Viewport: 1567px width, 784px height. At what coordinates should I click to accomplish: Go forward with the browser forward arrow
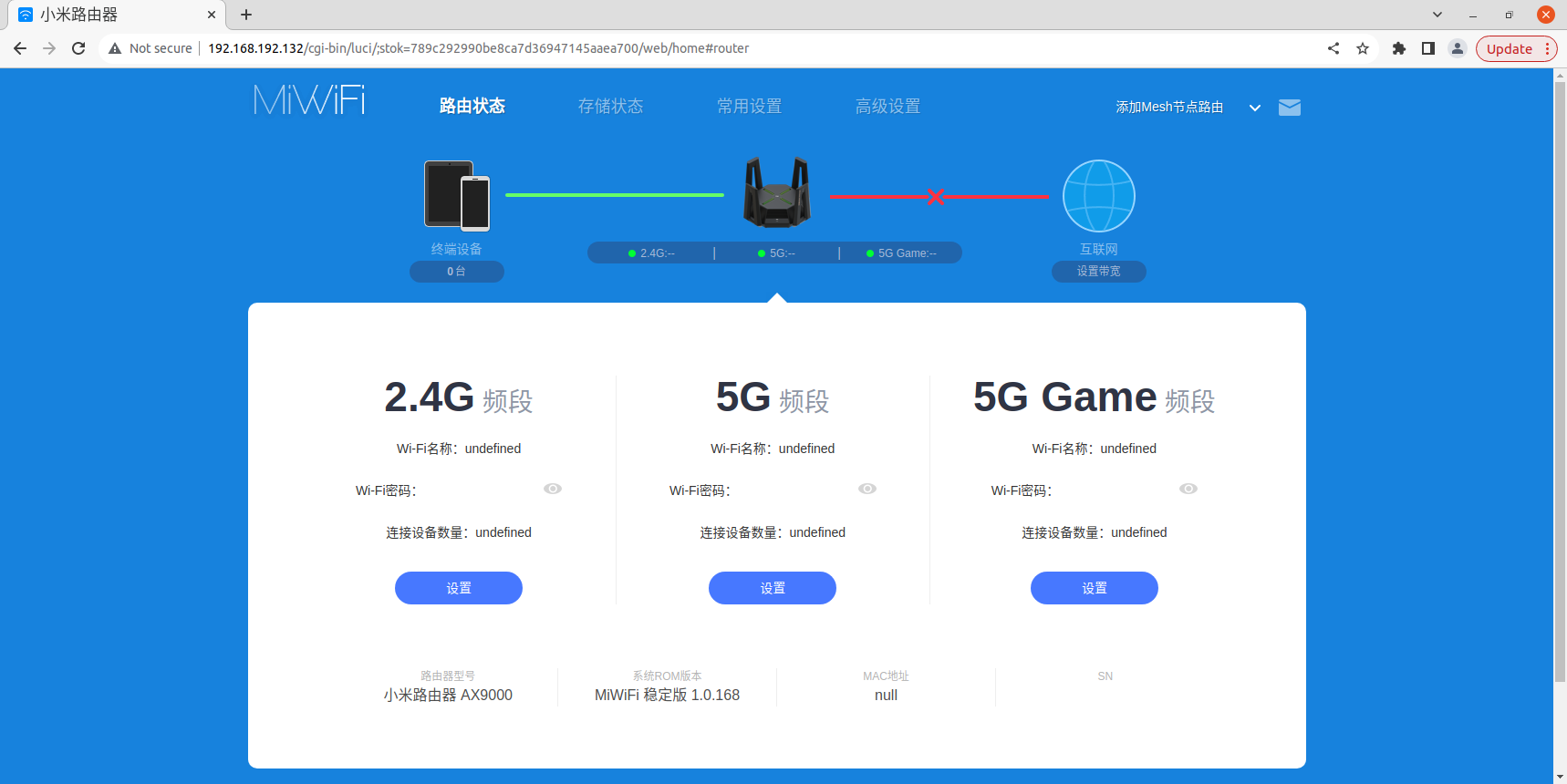click(49, 48)
